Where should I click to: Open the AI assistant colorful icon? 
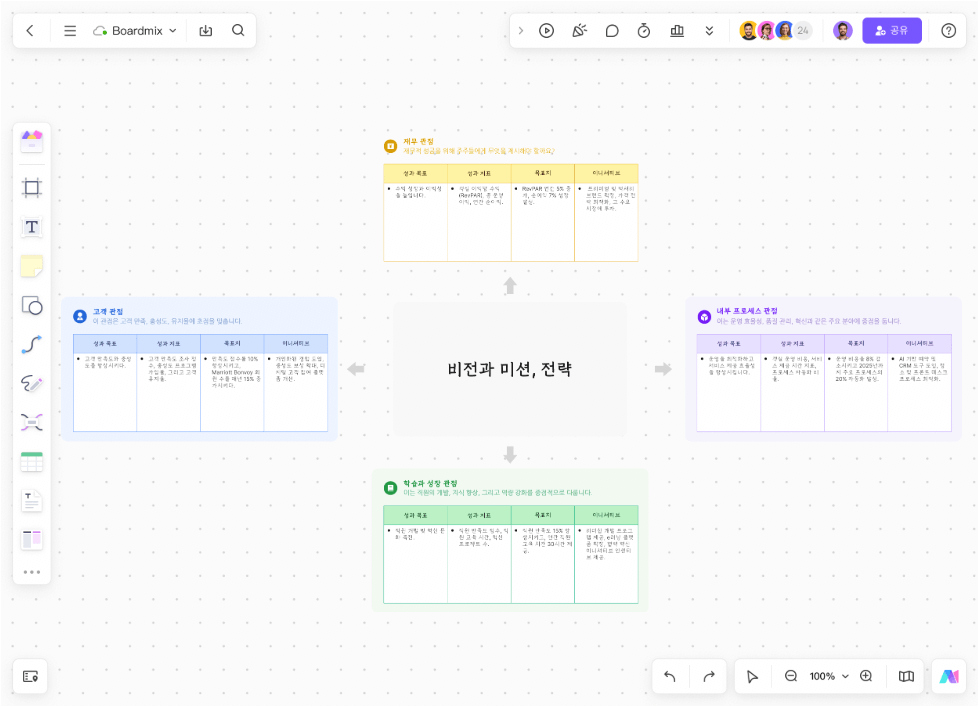click(949, 676)
